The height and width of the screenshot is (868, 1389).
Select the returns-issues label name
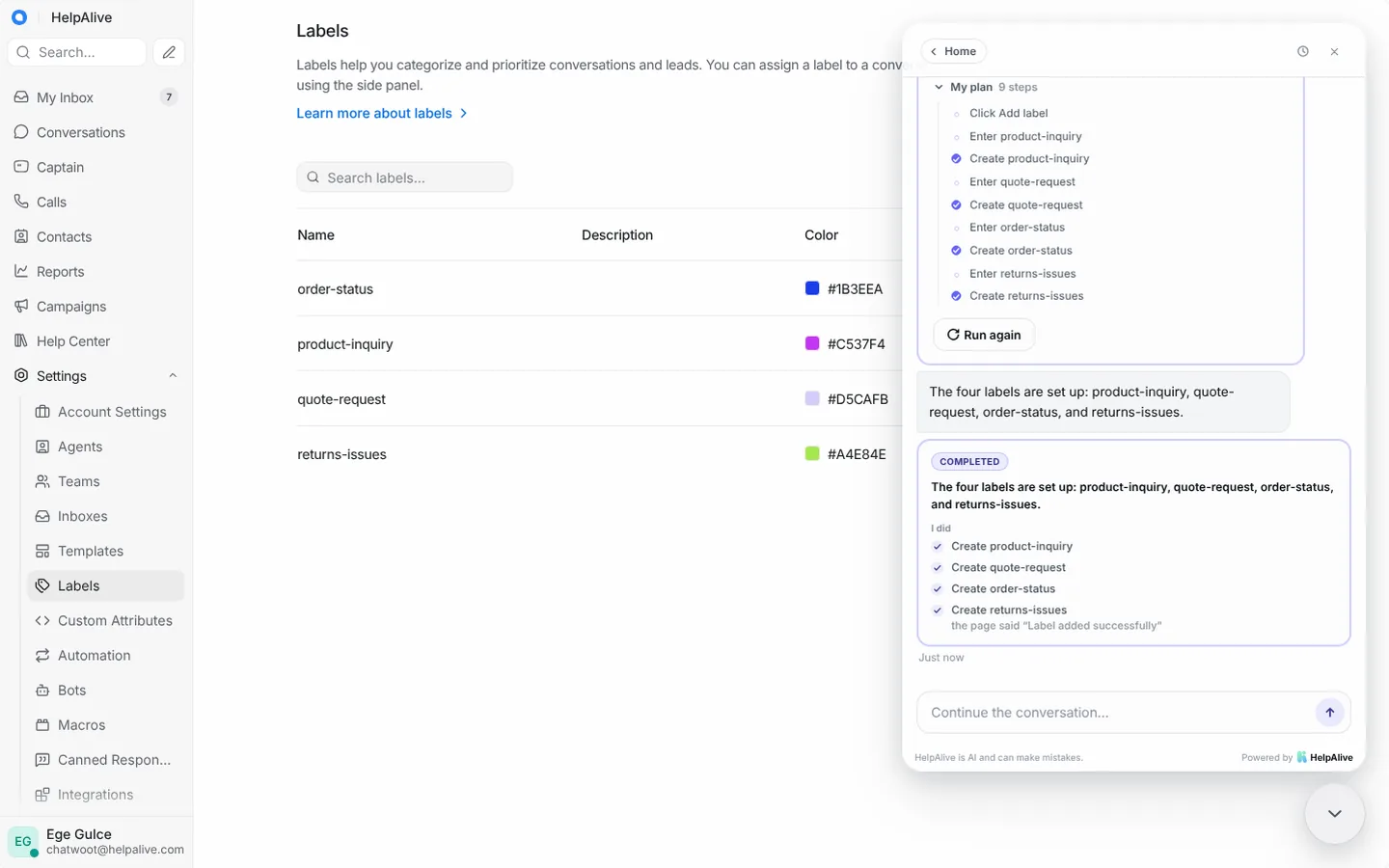point(341,454)
